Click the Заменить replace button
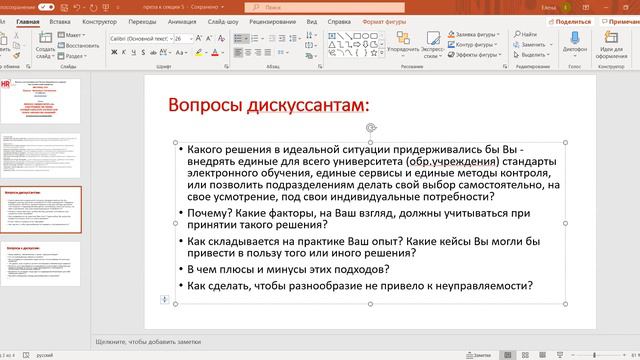The height and width of the screenshot is (360, 640). [x=533, y=44]
